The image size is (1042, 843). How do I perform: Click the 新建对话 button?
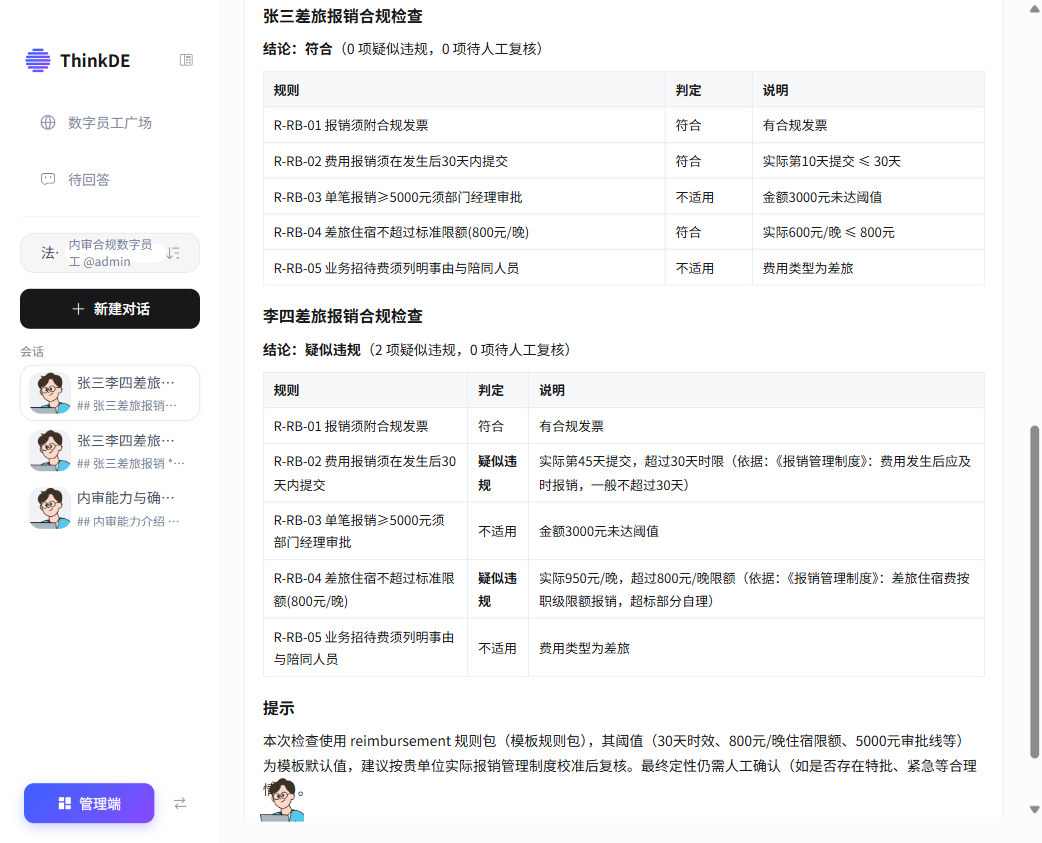[110, 309]
